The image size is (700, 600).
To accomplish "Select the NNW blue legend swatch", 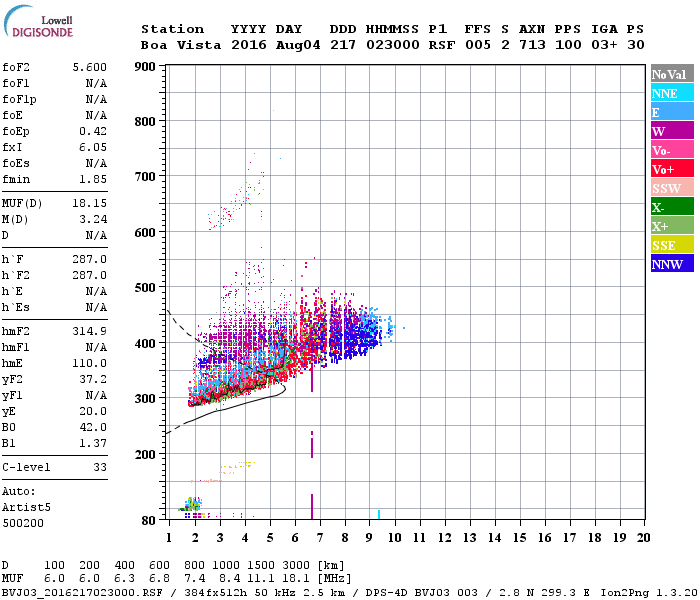I will pos(672,264).
